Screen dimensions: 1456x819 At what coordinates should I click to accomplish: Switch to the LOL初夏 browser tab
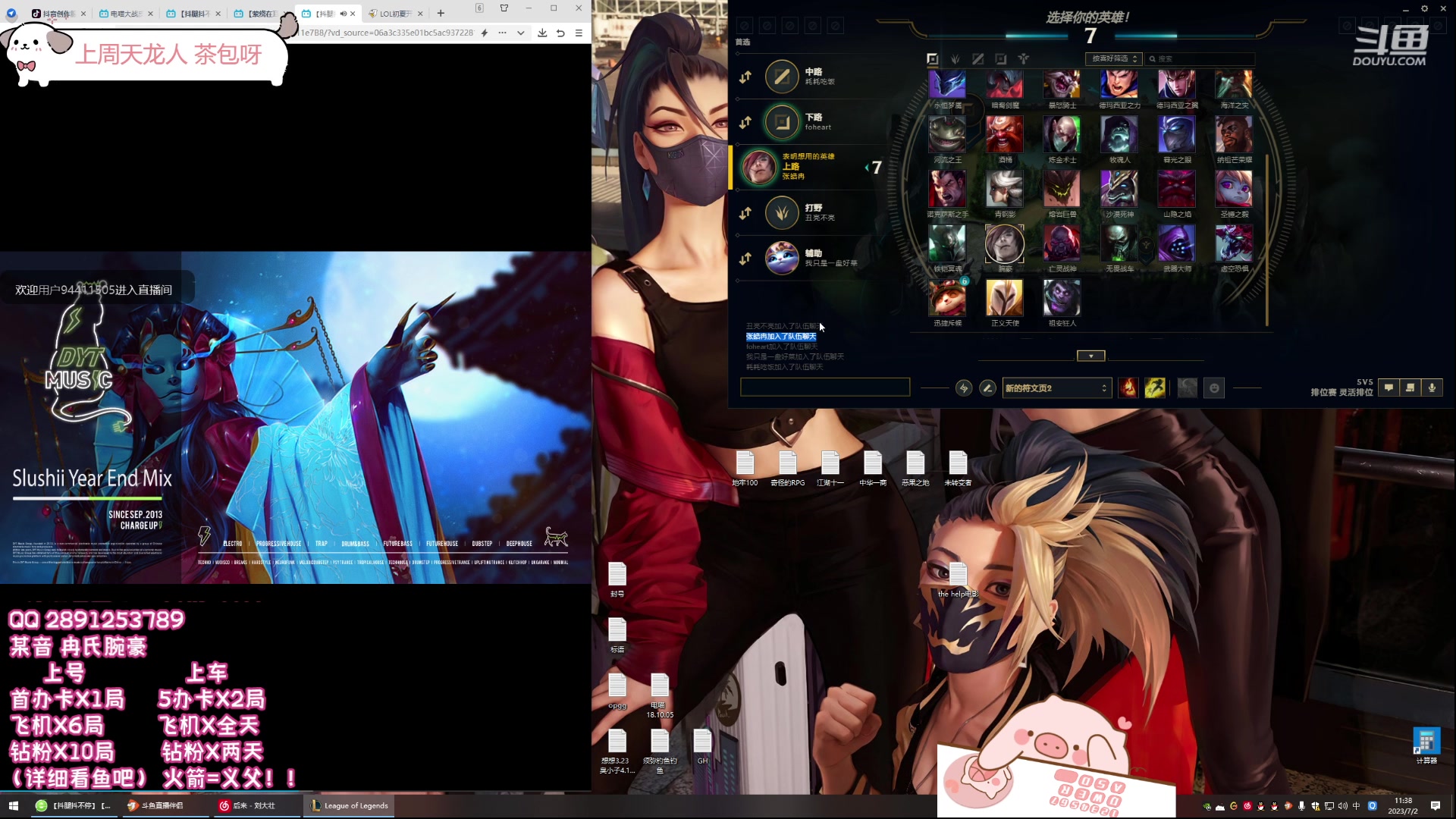click(x=395, y=14)
